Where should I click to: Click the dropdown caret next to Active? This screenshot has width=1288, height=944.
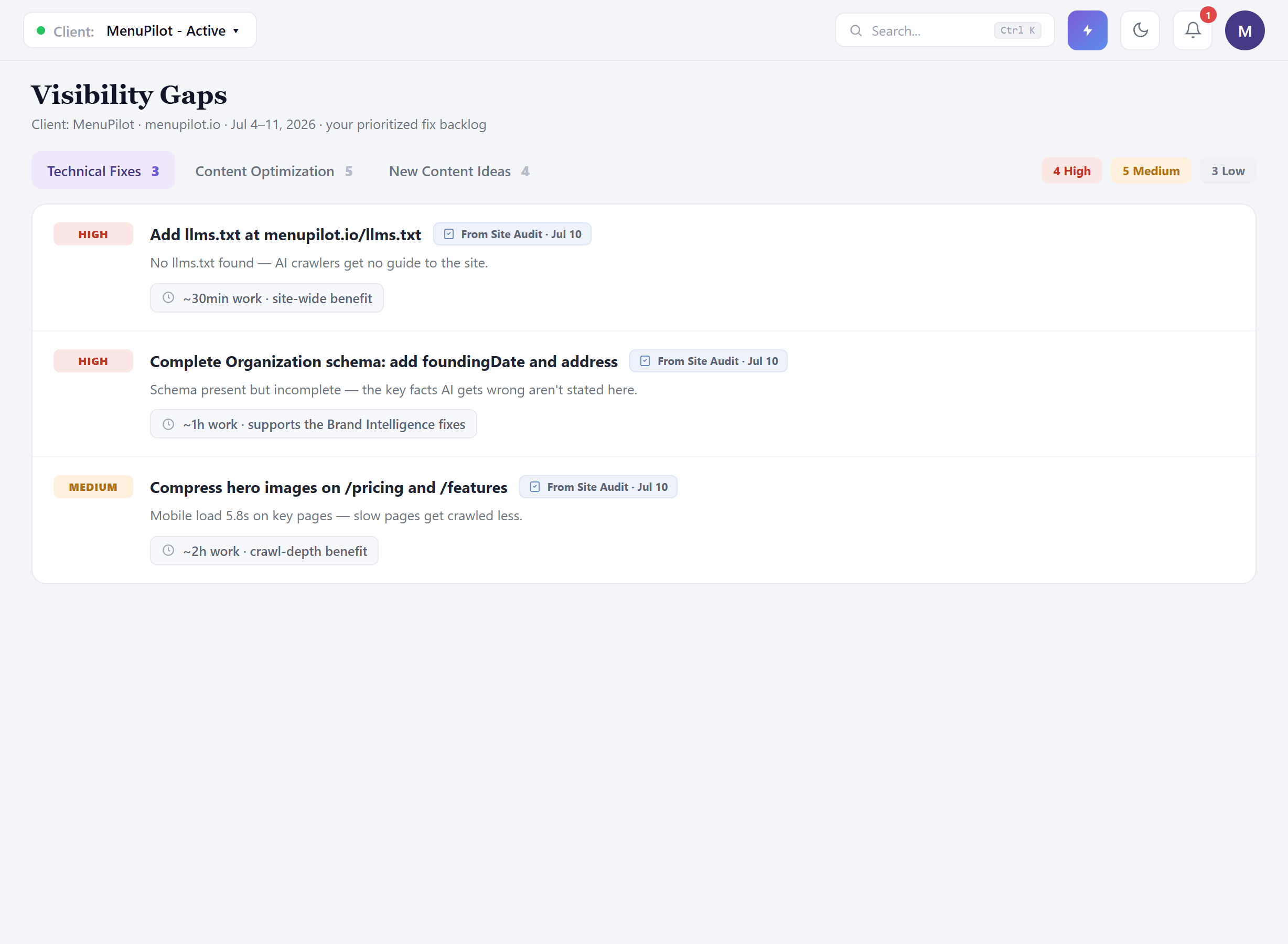[x=235, y=31]
